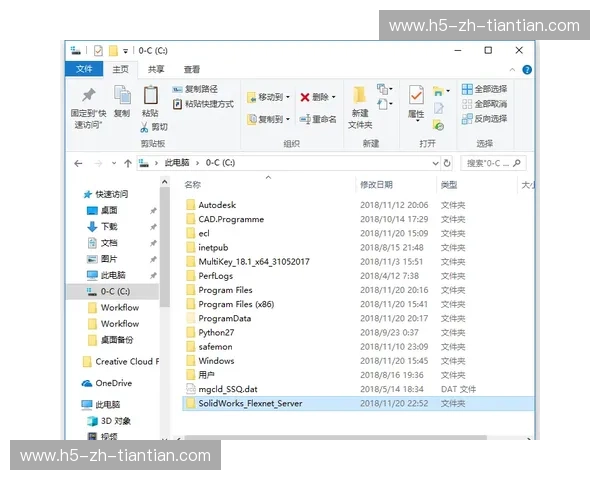Click the Pin to Quick access icon
Screen dimensions: 600x480
[88, 97]
